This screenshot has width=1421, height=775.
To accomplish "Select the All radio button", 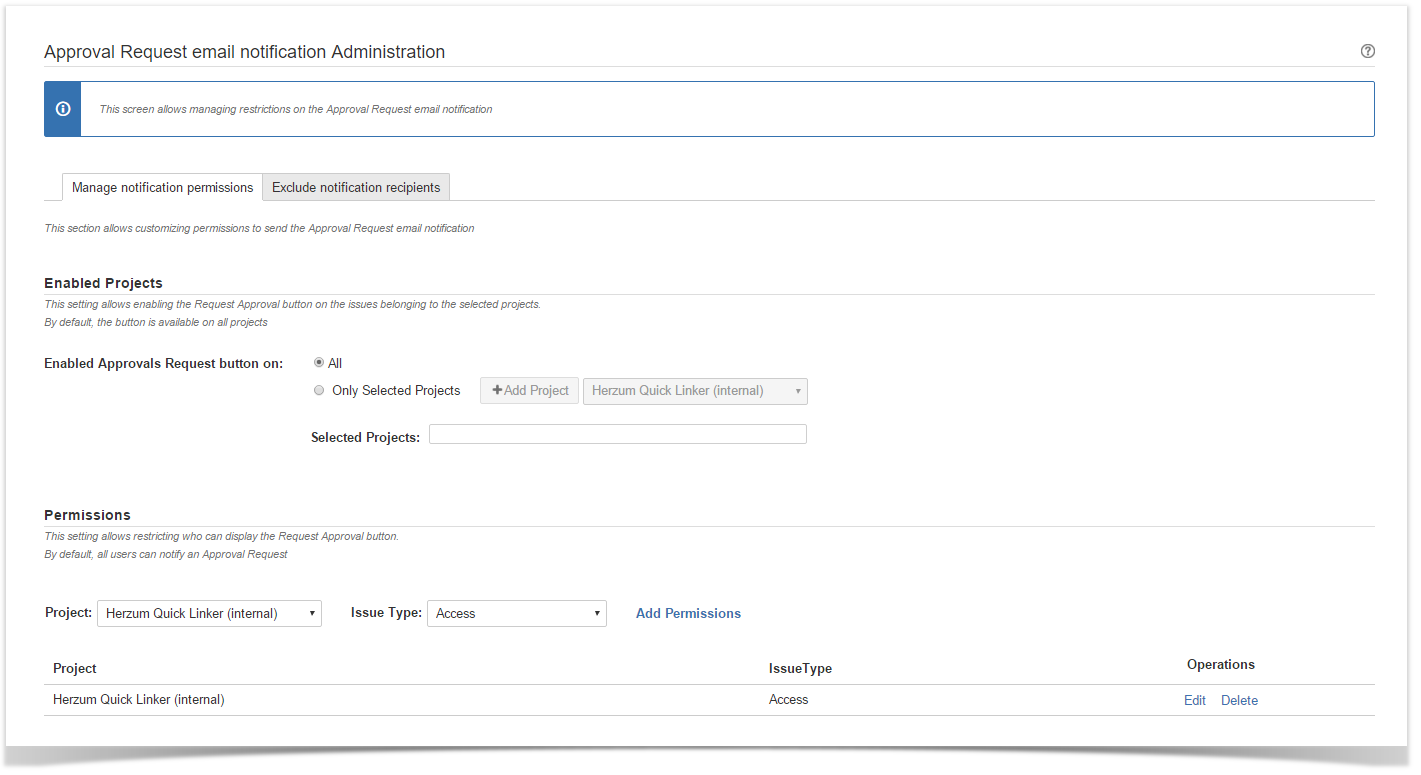I will pyautogui.click(x=319, y=363).
